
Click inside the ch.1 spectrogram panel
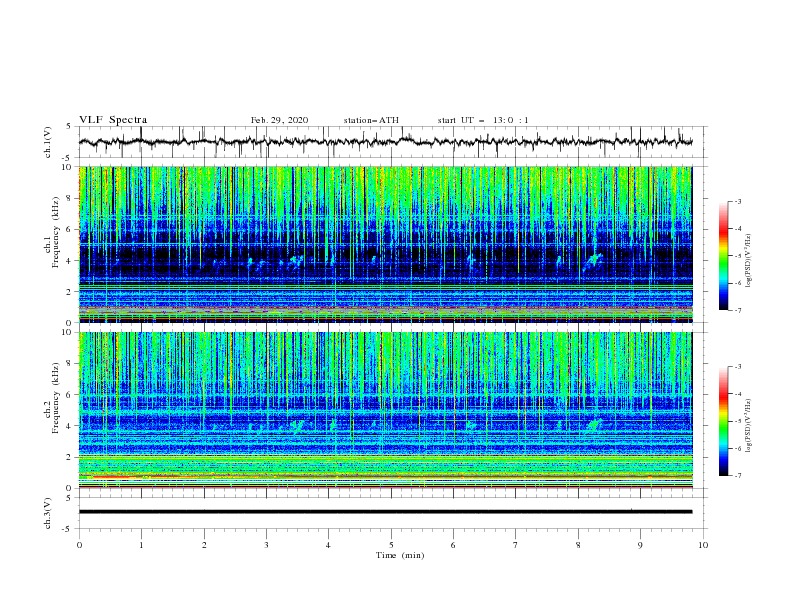[x=385, y=244]
